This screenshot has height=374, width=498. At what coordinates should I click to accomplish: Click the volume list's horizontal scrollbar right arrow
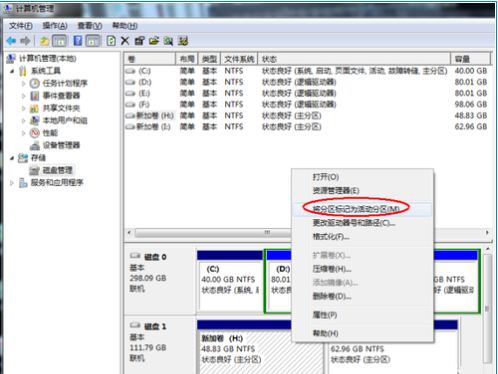[487, 232]
